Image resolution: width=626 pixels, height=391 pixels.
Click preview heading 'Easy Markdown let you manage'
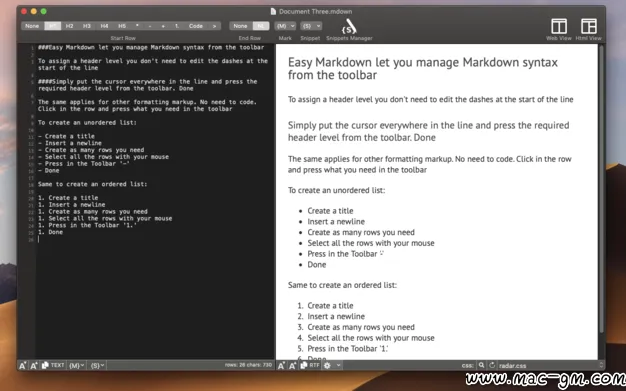coord(423,68)
